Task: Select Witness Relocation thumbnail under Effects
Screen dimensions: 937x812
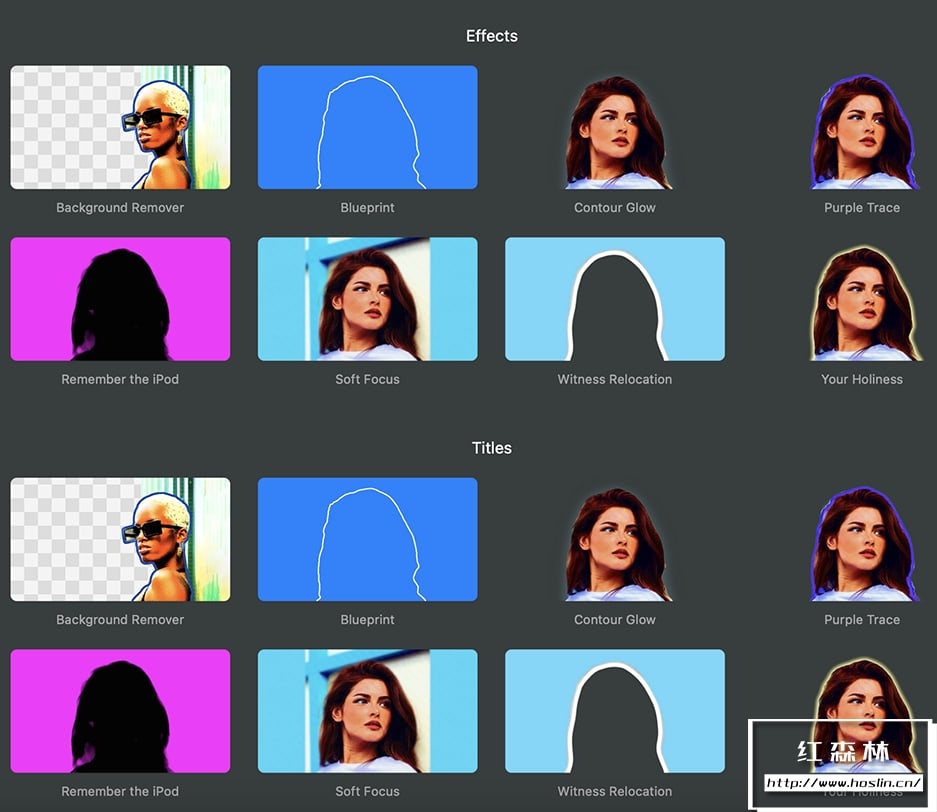Action: tap(615, 299)
